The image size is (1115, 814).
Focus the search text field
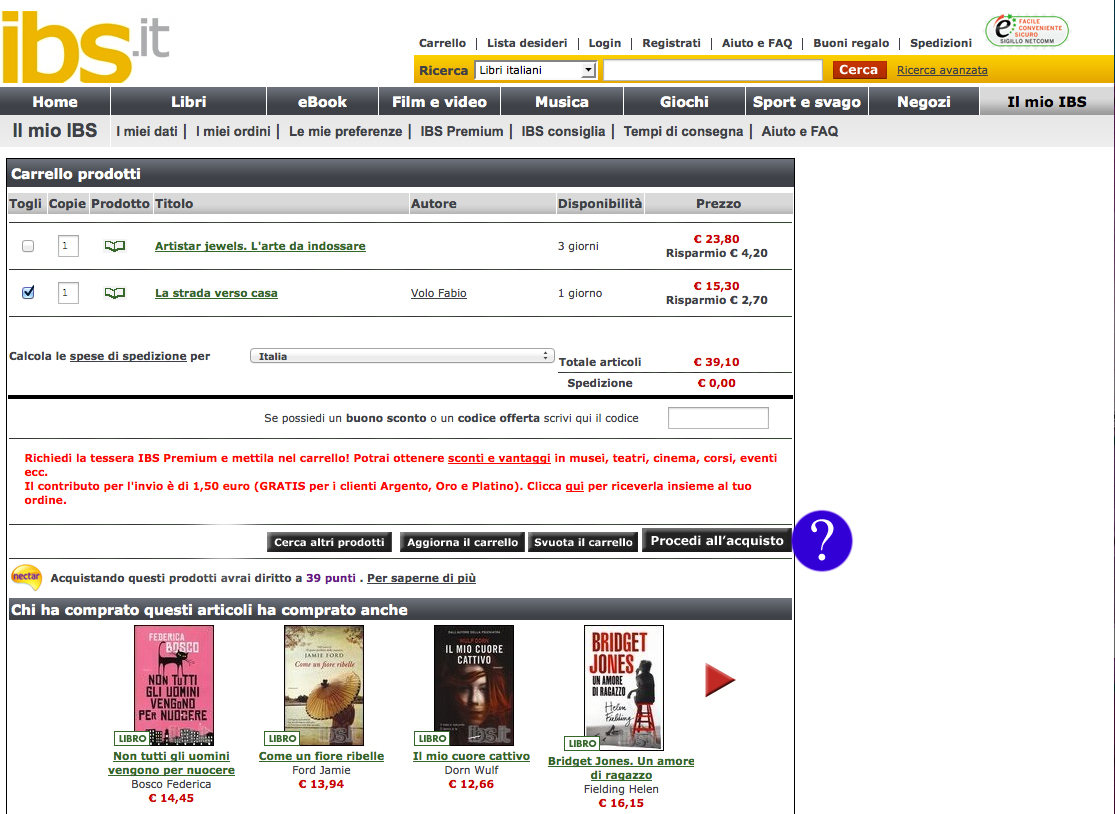pyautogui.click(x=713, y=70)
